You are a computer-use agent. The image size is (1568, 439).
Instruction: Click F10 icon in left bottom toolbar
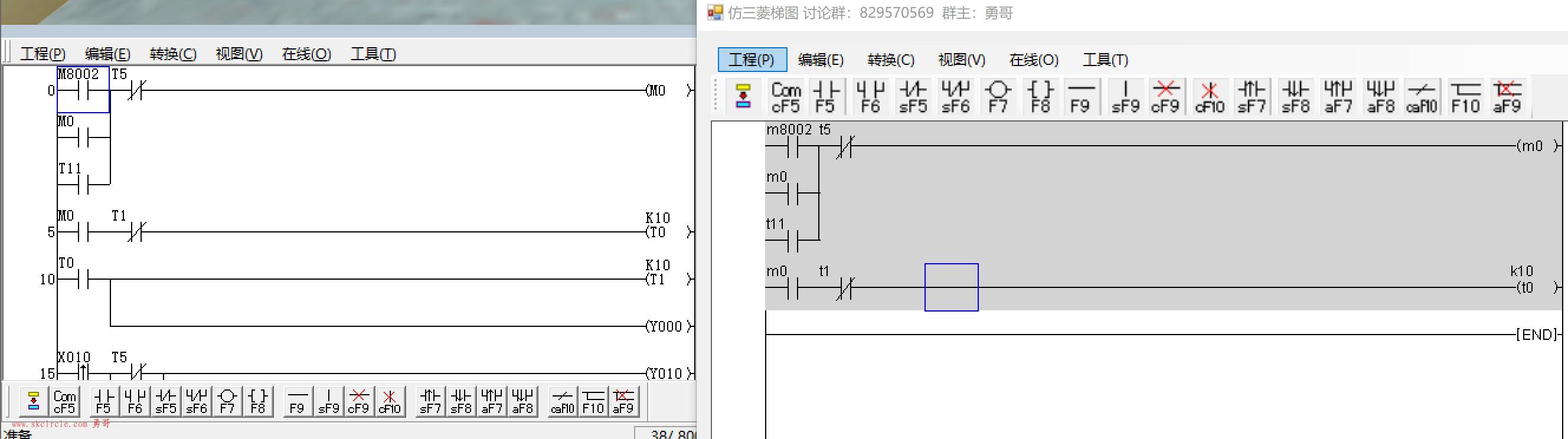point(593,401)
